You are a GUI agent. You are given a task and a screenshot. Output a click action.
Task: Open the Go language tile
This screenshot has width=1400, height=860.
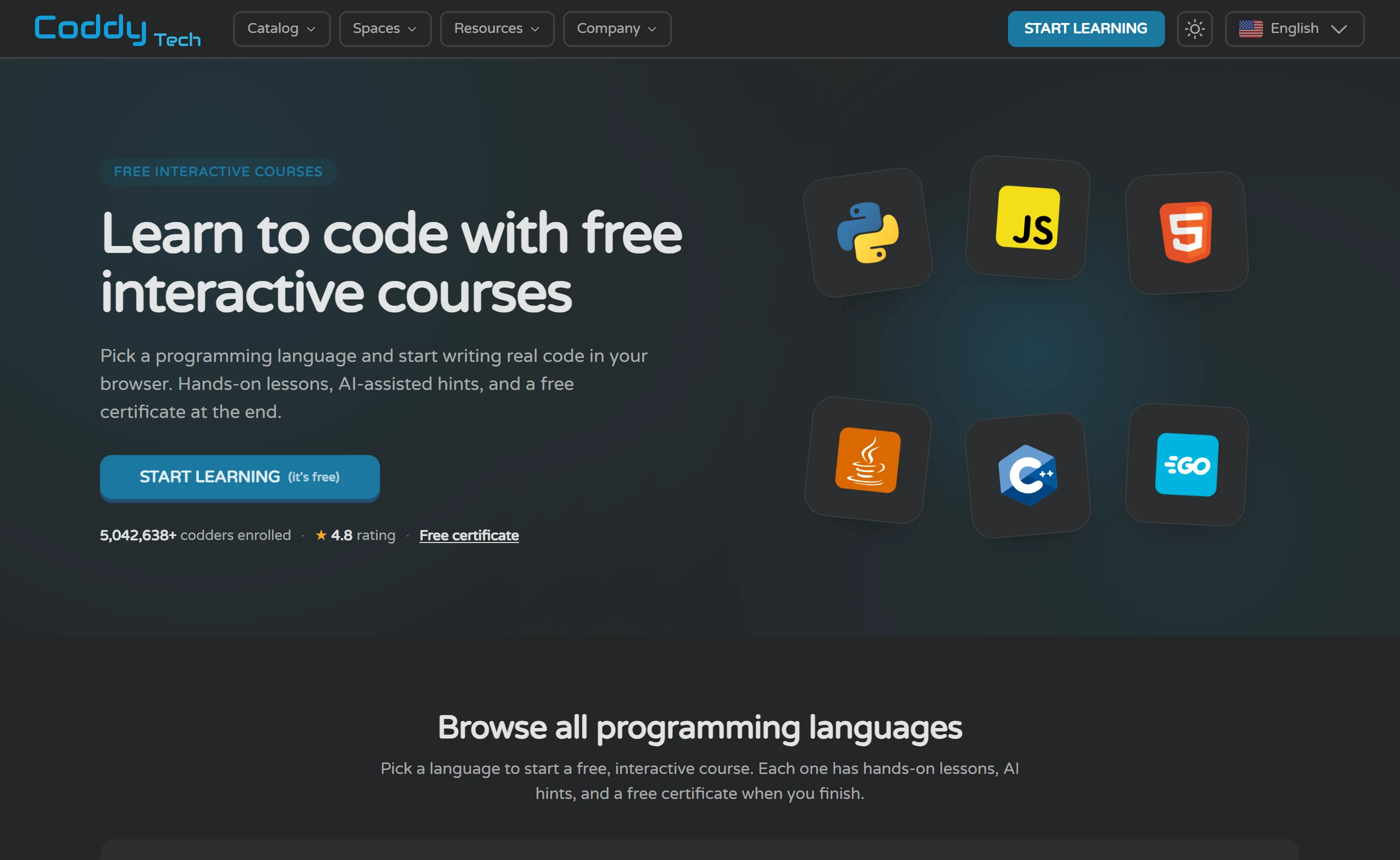[x=1187, y=464]
